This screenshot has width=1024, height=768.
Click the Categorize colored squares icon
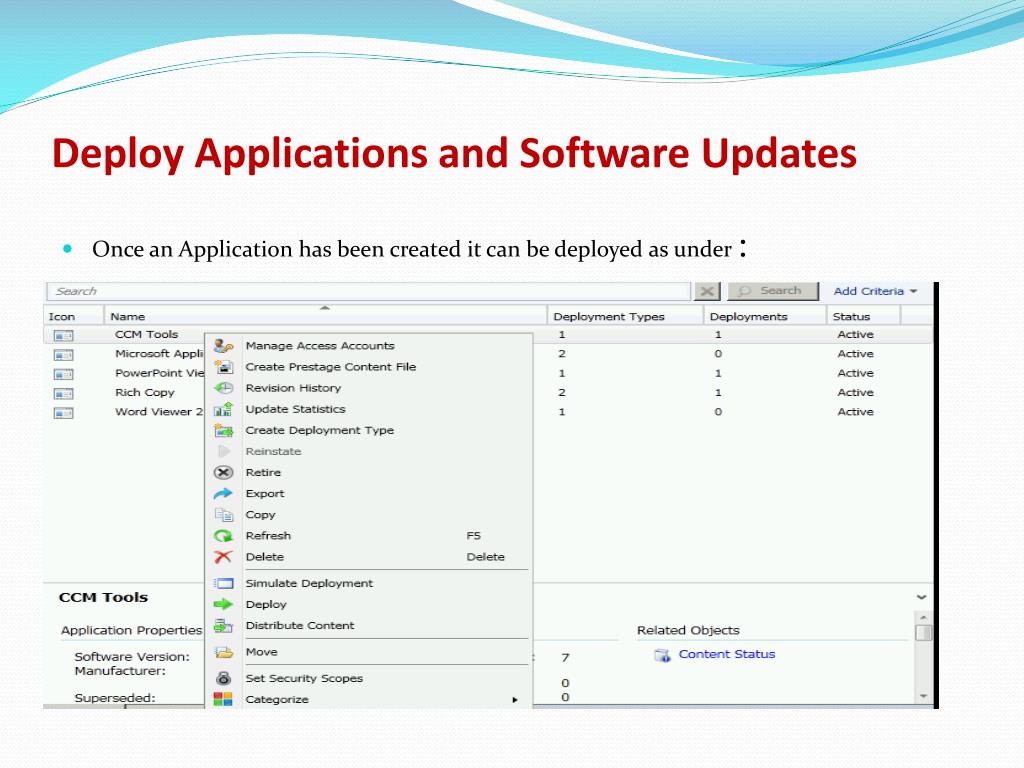223,699
